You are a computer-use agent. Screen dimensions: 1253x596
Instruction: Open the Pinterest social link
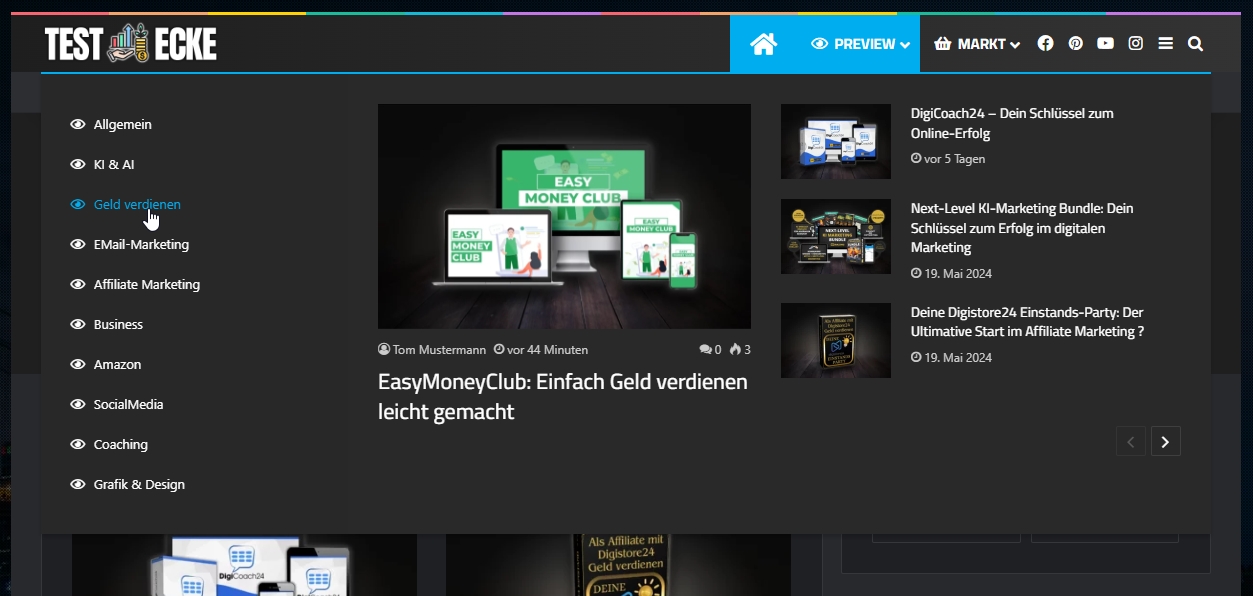click(1075, 43)
